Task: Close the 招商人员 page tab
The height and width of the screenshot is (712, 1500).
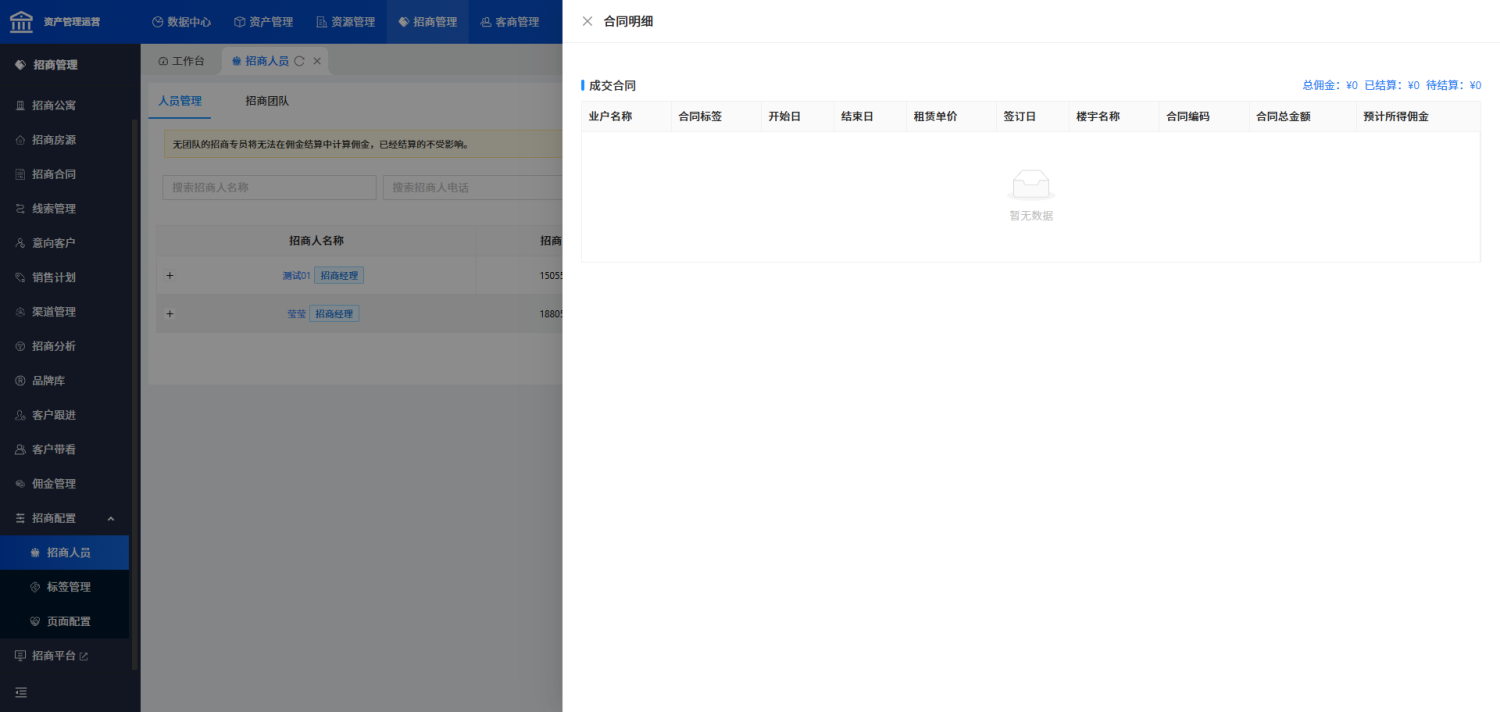Action: click(317, 61)
